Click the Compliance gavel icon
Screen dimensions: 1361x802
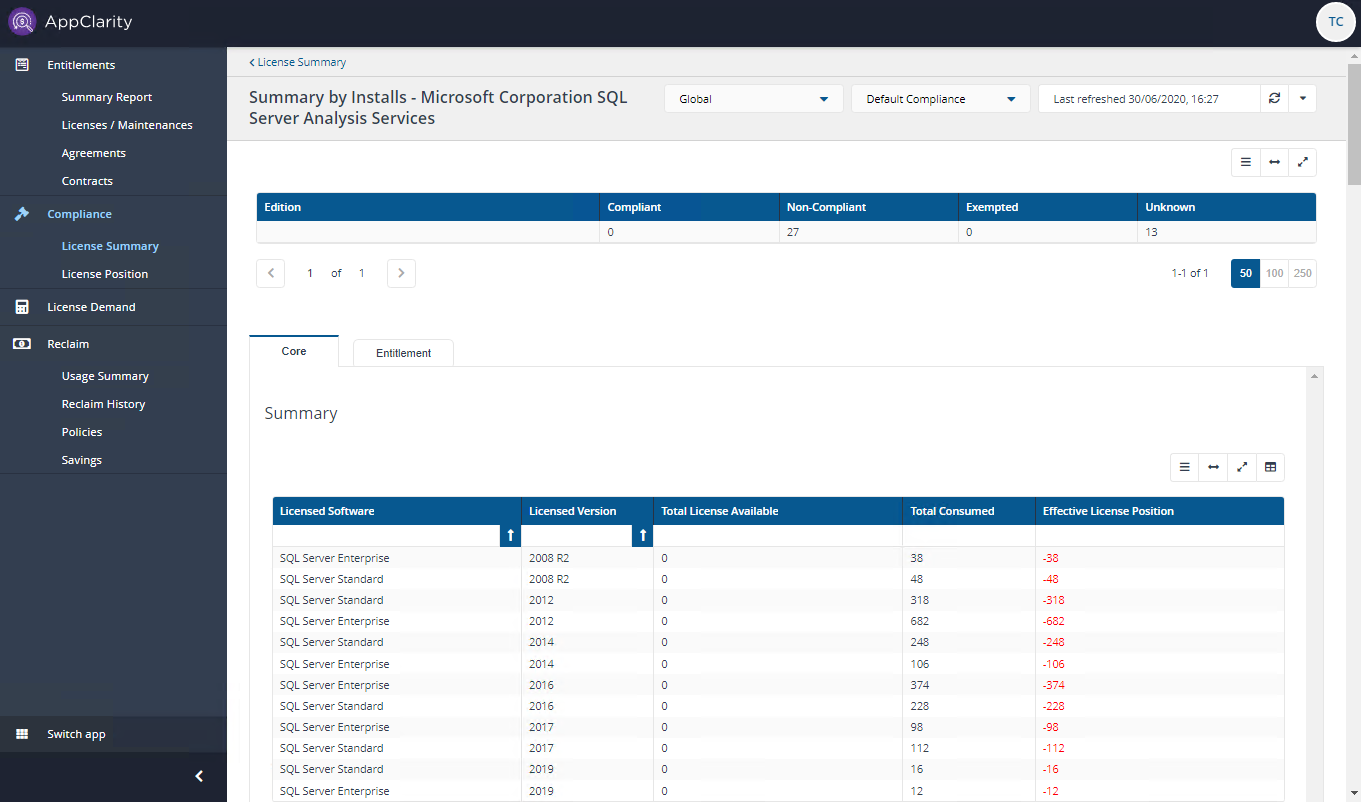(x=21, y=214)
